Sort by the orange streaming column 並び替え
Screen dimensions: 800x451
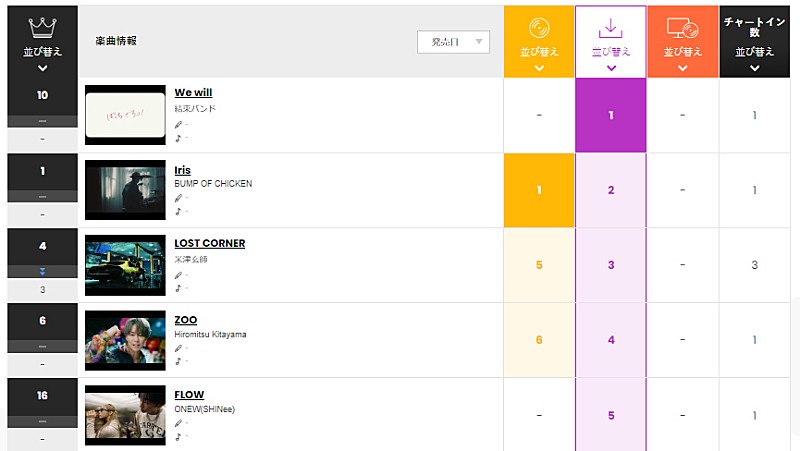point(683,50)
